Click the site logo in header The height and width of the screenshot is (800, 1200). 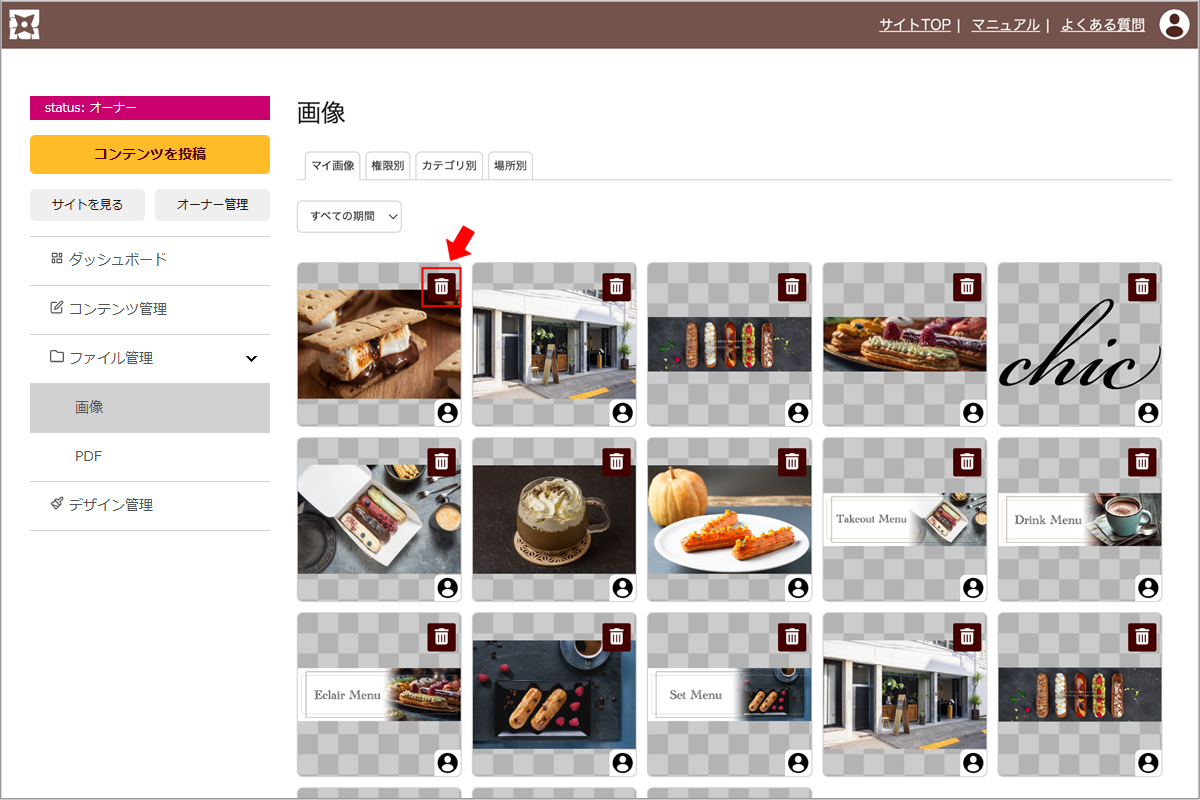pos(24,24)
